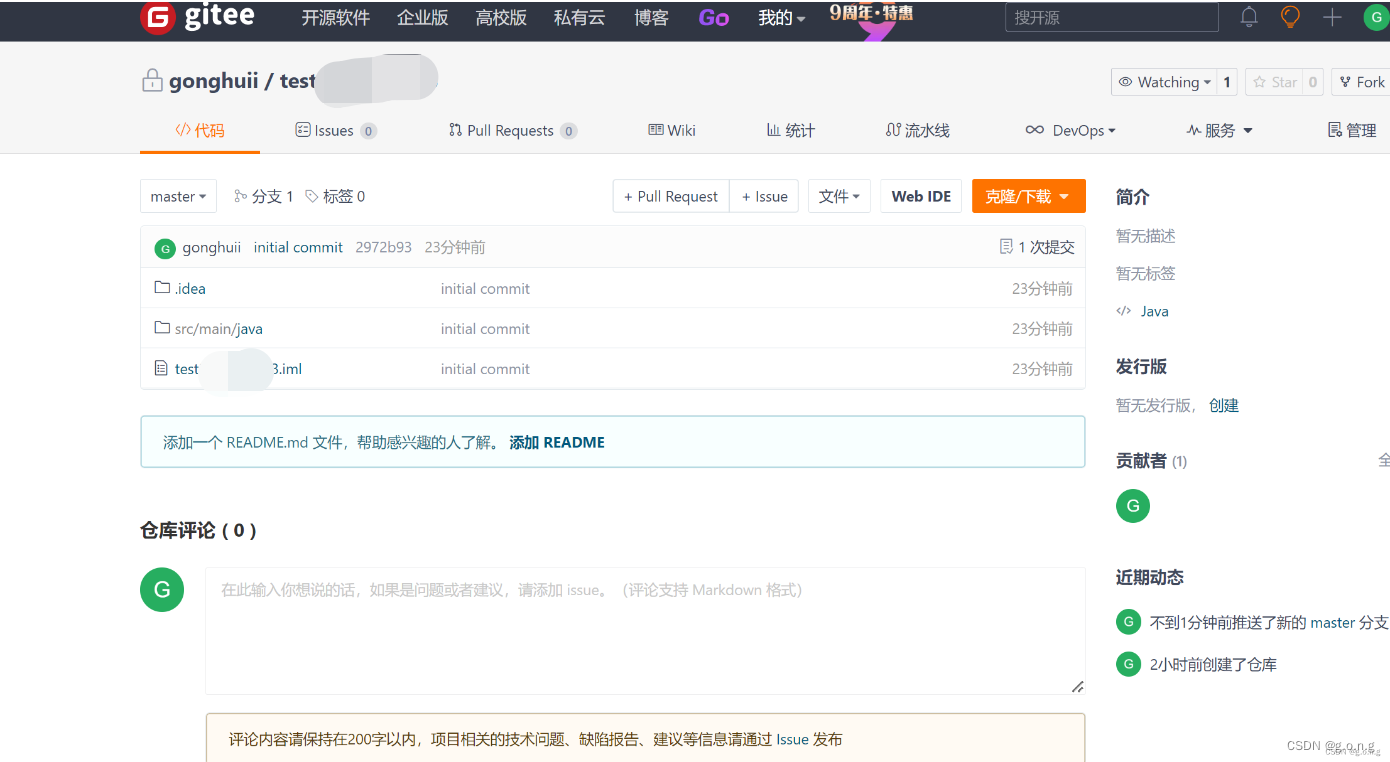Open Web IDE for this repository
The image size is (1390, 762).
(x=921, y=196)
